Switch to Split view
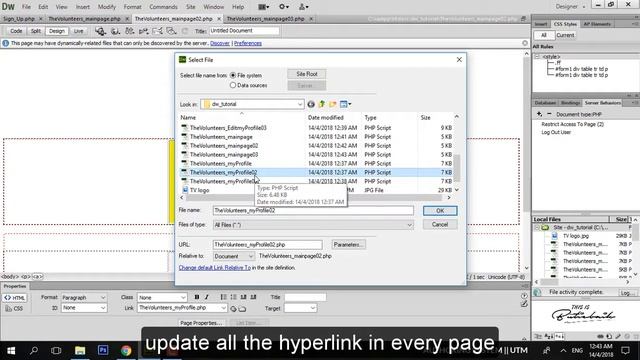This screenshot has width=640, height=360. click(36, 31)
